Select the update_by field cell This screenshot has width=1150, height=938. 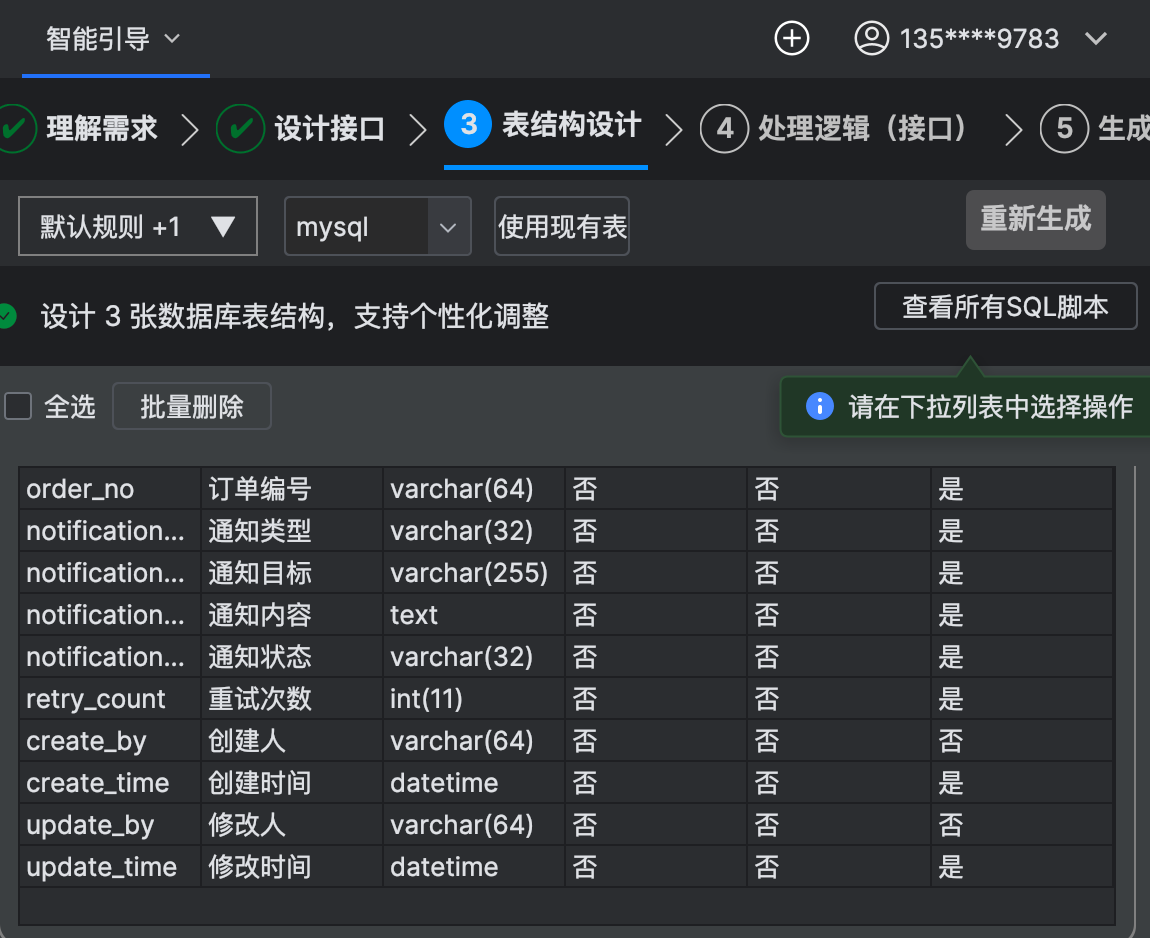[110, 825]
